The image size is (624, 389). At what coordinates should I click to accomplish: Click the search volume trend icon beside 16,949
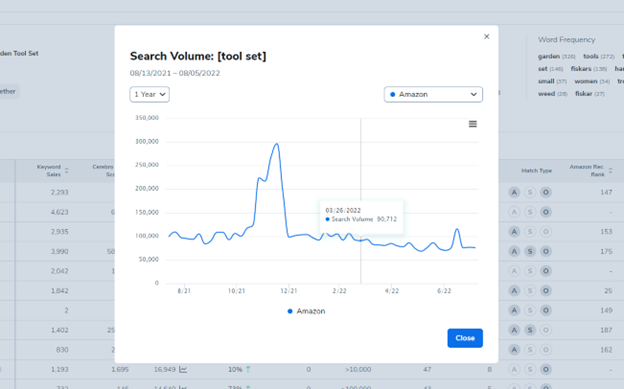183,369
